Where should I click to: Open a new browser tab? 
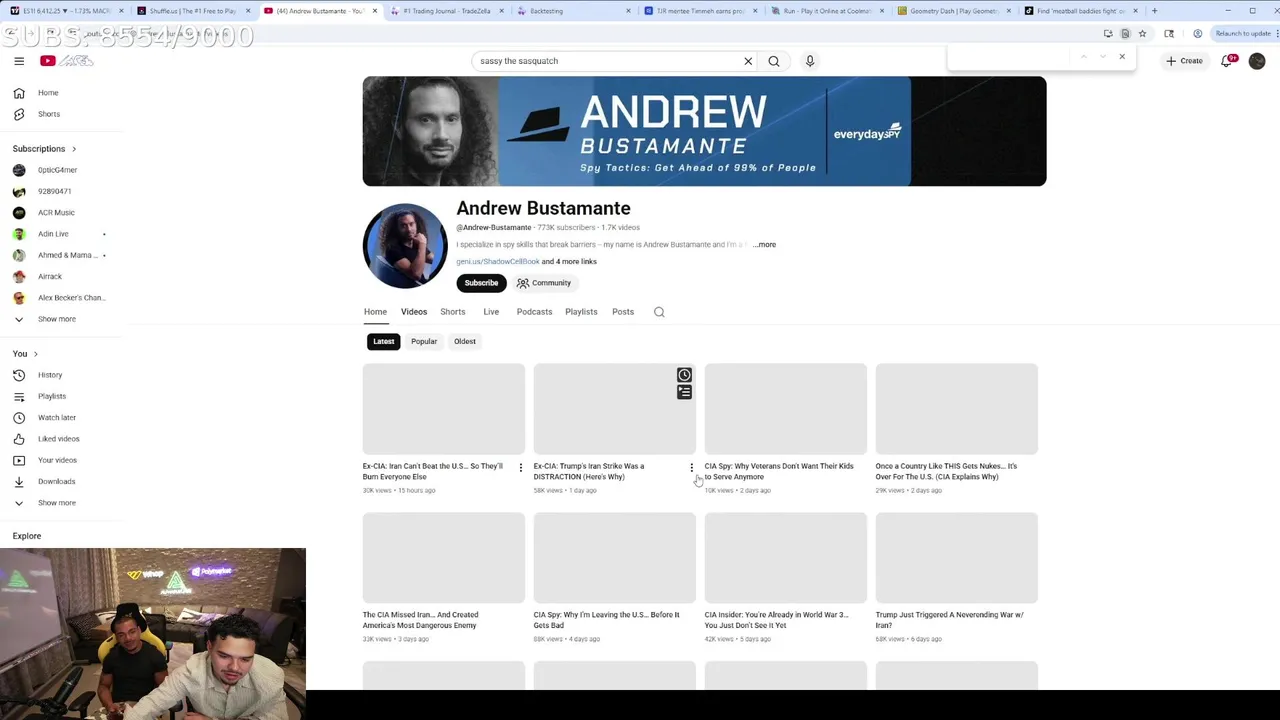point(1154,11)
